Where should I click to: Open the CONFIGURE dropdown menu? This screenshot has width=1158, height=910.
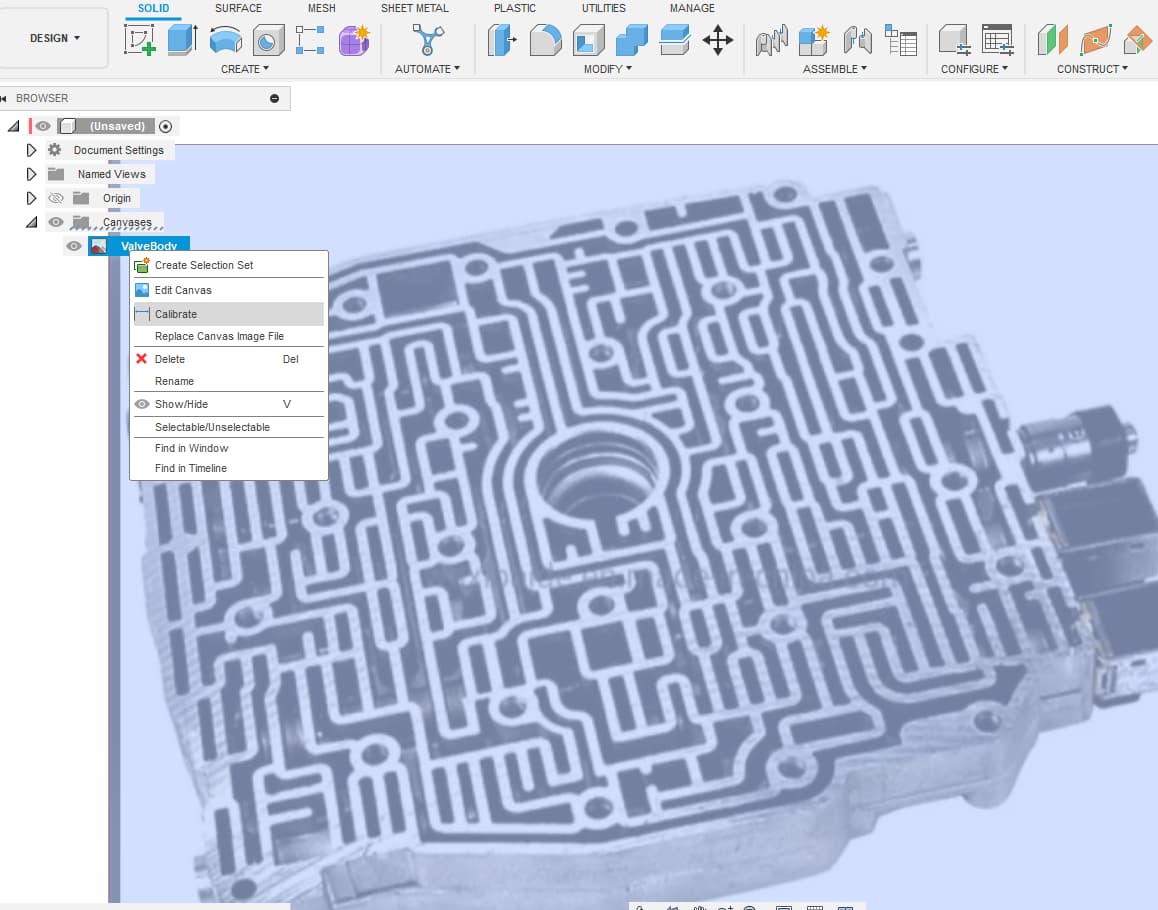(x=974, y=69)
